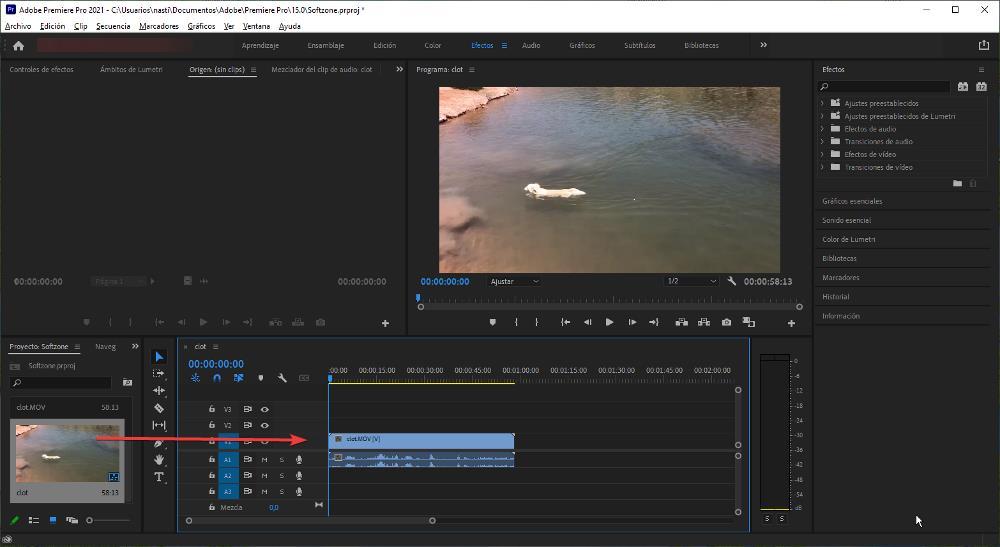Add a marker in the Program monitor
The width and height of the screenshot is (1000, 547).
point(492,323)
